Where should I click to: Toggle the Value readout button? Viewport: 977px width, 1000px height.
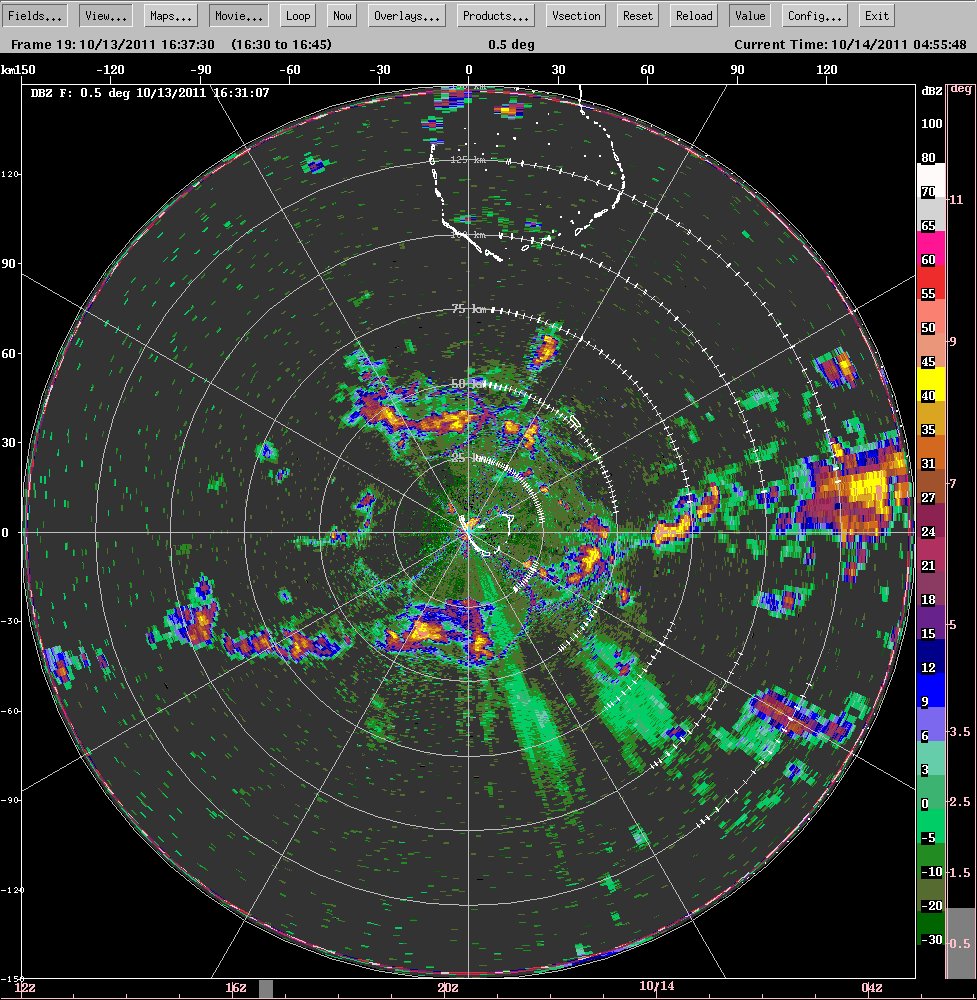[x=750, y=16]
